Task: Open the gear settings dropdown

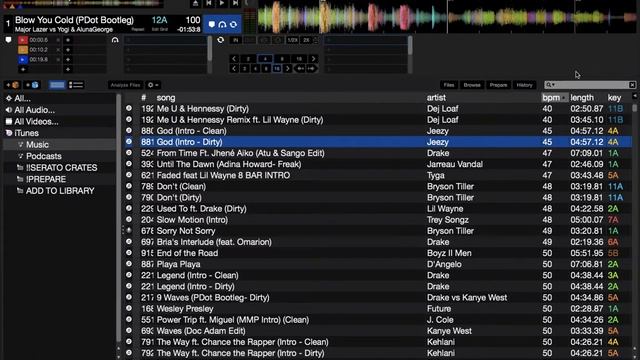Action: [x=153, y=85]
